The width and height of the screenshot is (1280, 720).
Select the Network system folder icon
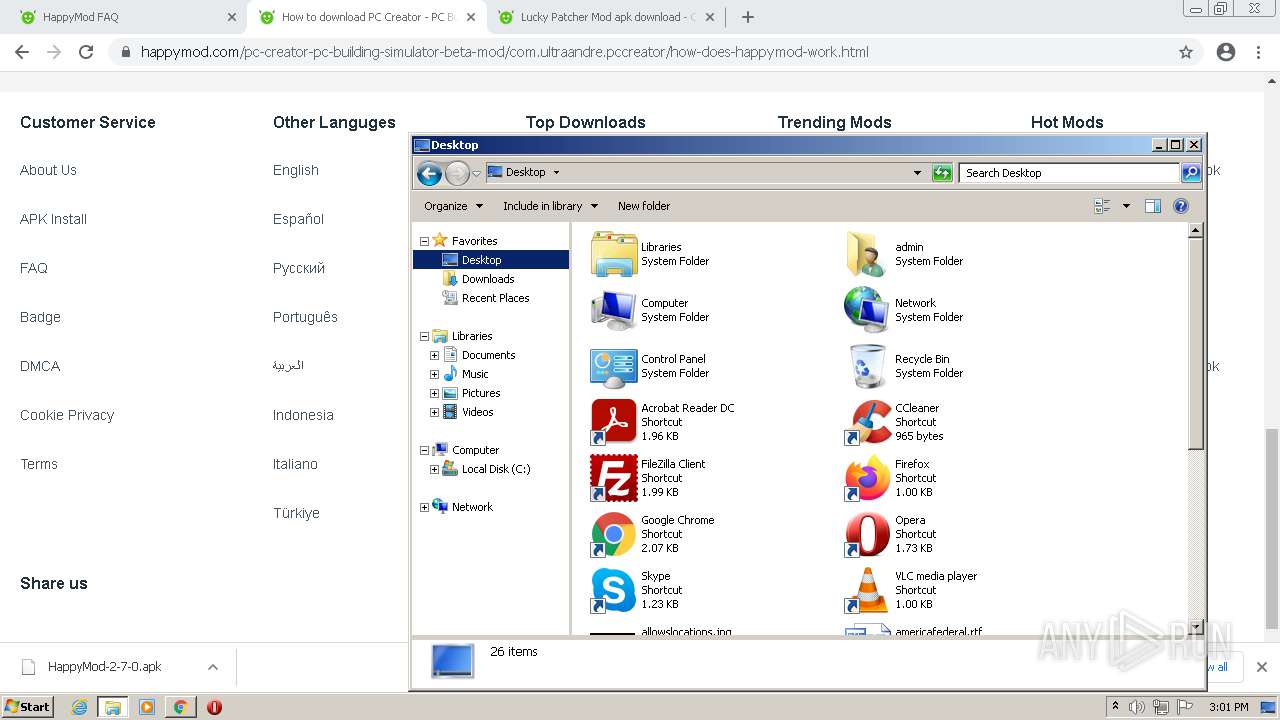click(x=867, y=310)
